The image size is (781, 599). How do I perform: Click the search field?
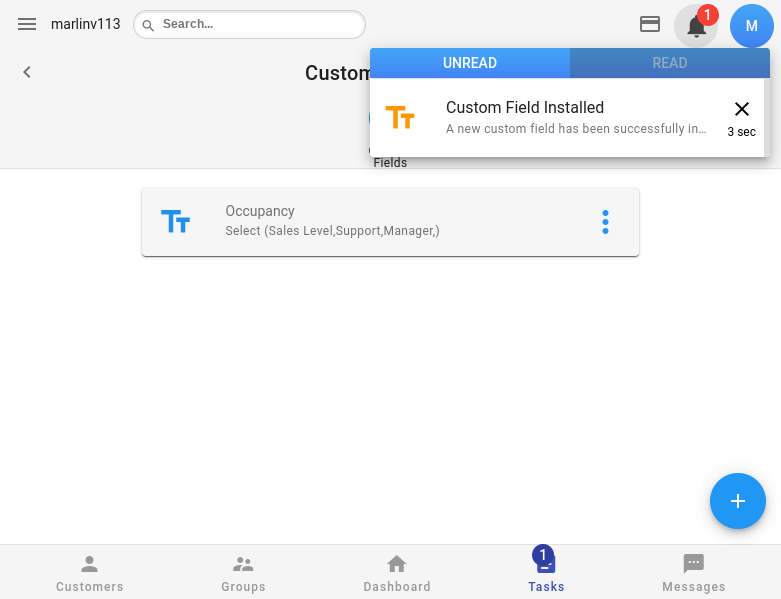[x=250, y=24]
